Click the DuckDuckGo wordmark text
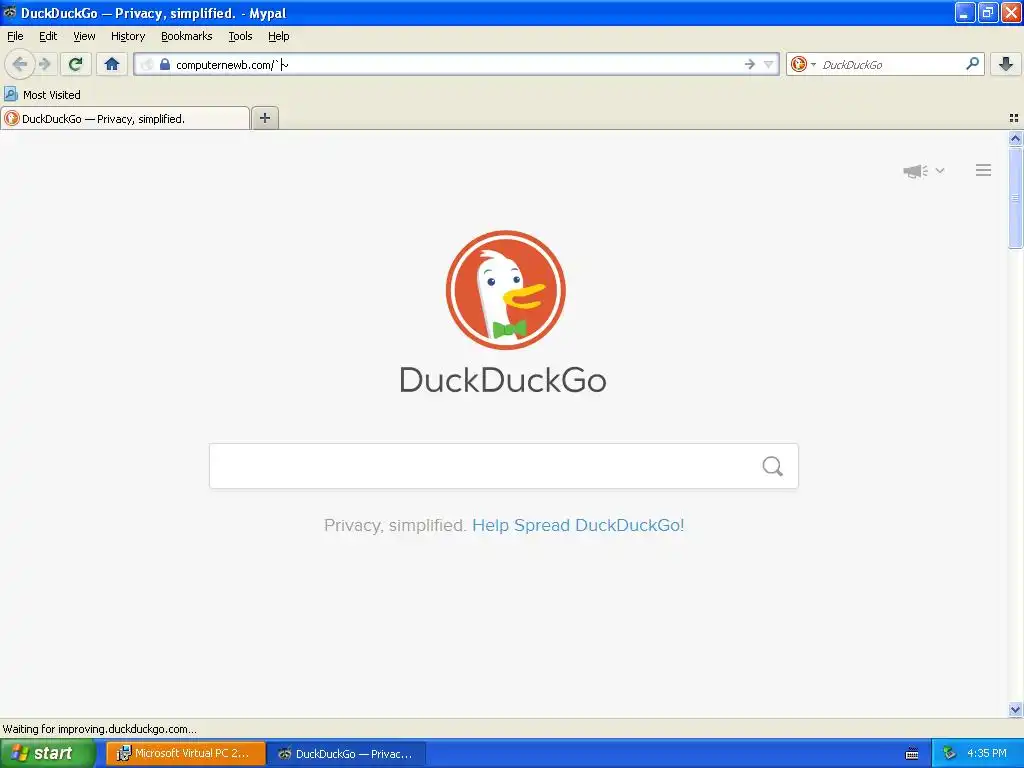The width and height of the screenshot is (1024, 768). tap(503, 380)
